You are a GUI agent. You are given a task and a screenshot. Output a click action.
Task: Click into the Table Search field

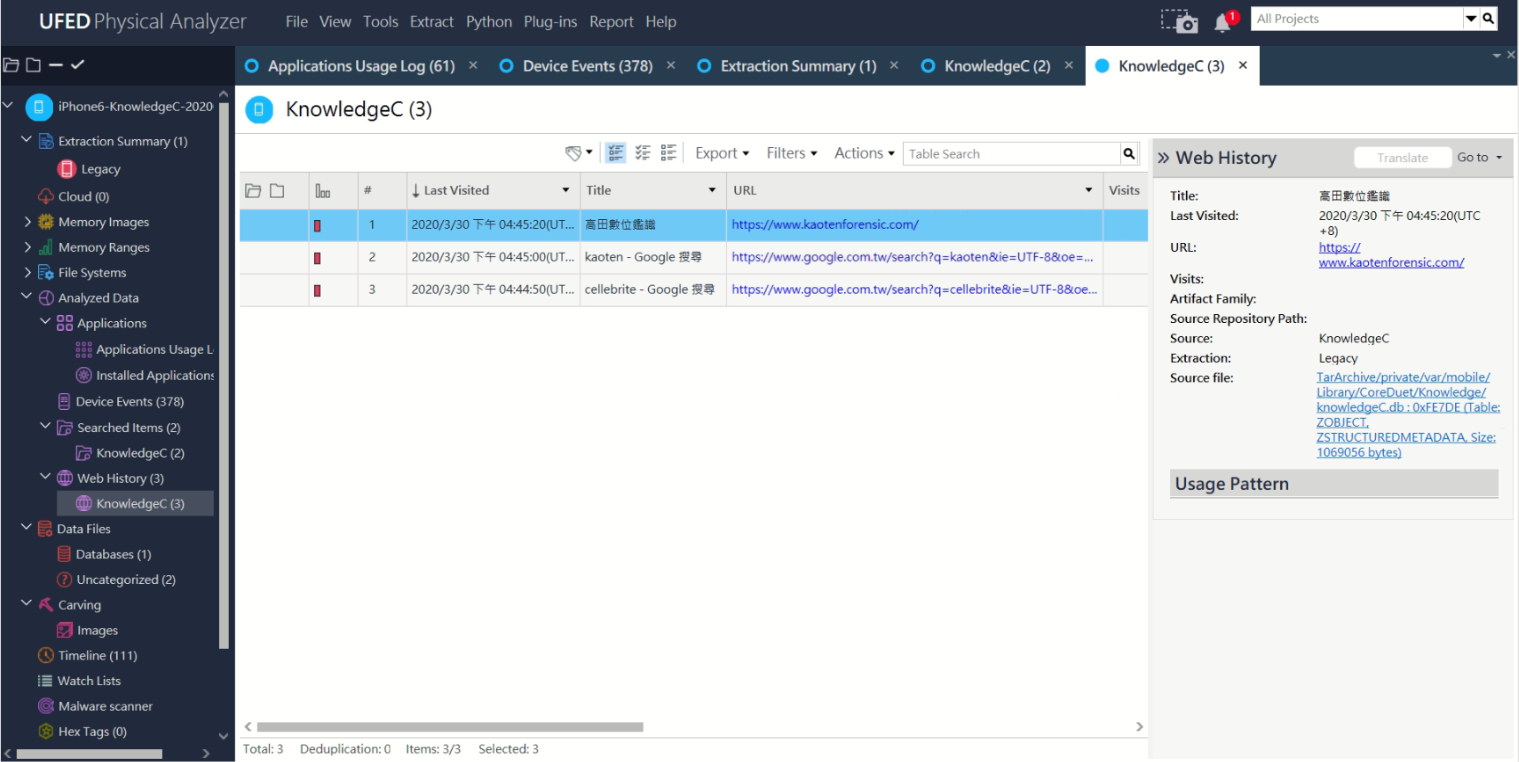[x=1011, y=153]
